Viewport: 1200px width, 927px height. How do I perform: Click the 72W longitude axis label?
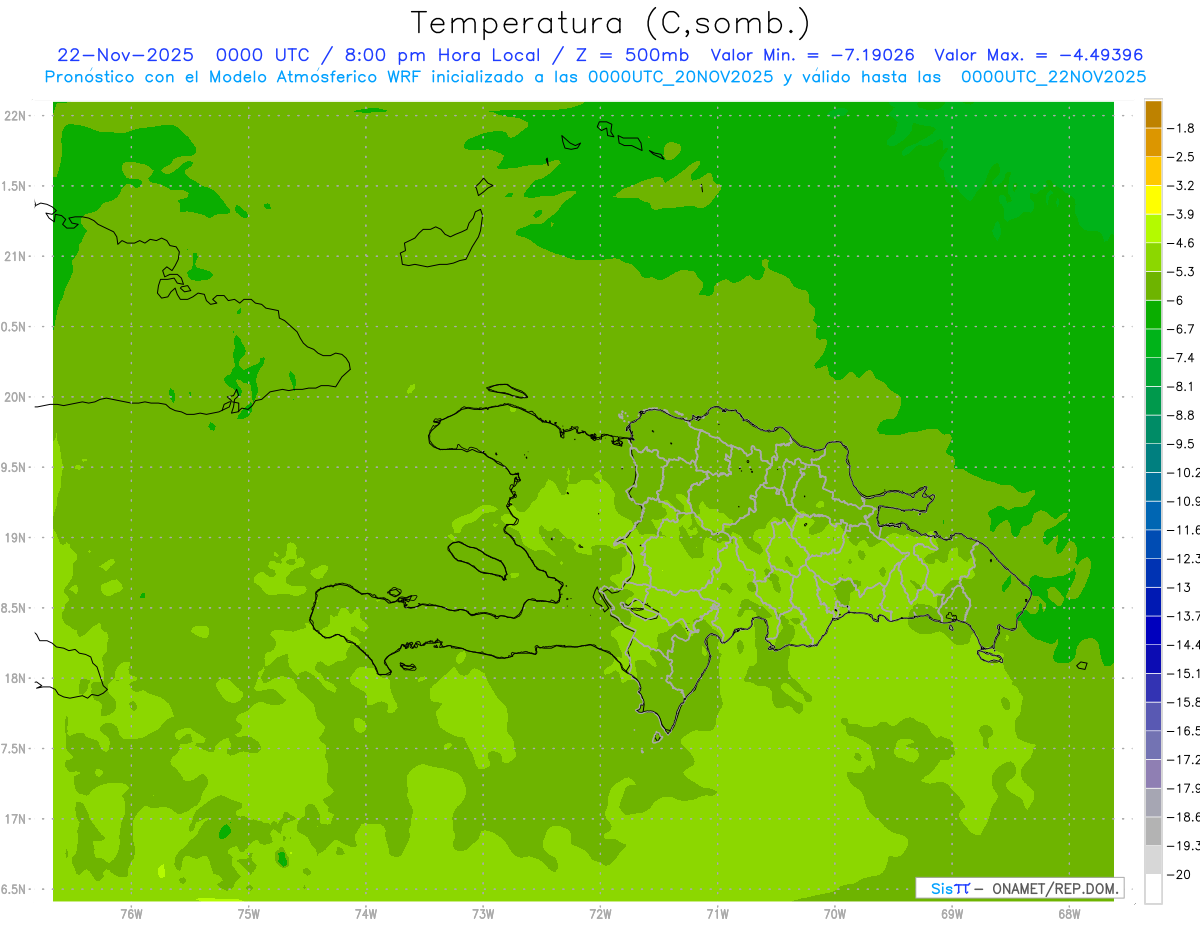point(600,913)
